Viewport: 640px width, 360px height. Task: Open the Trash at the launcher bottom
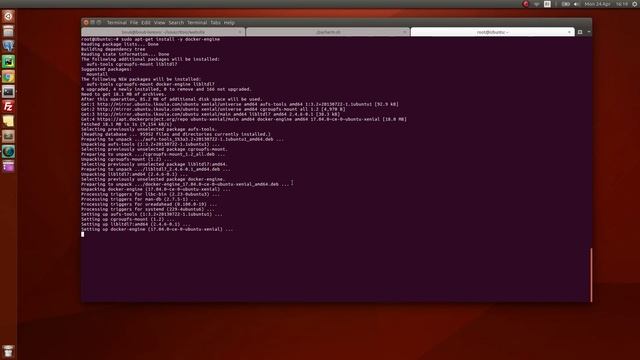pos(8,351)
